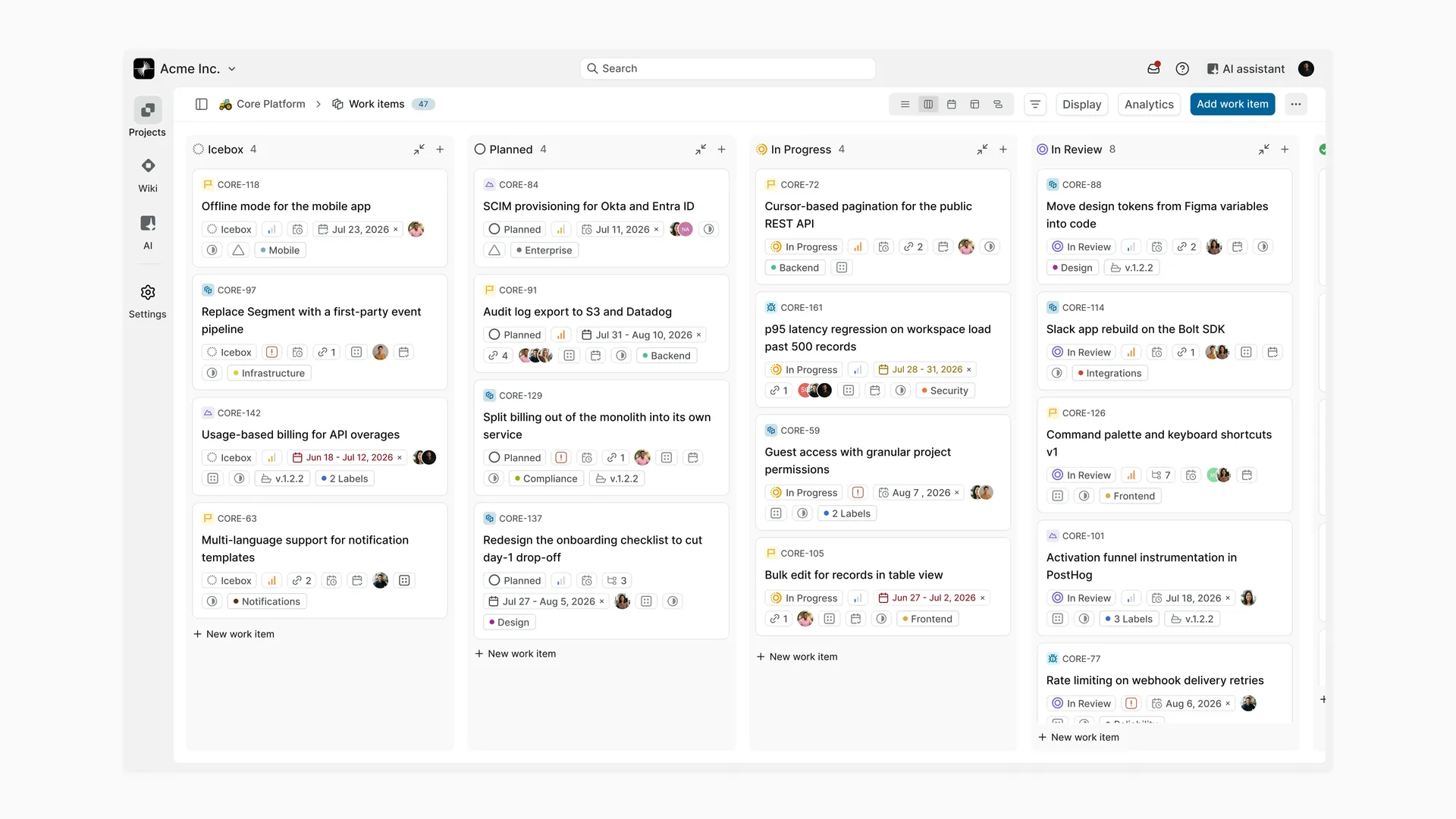
Task: Switch to board view layout
Action: [x=928, y=104]
